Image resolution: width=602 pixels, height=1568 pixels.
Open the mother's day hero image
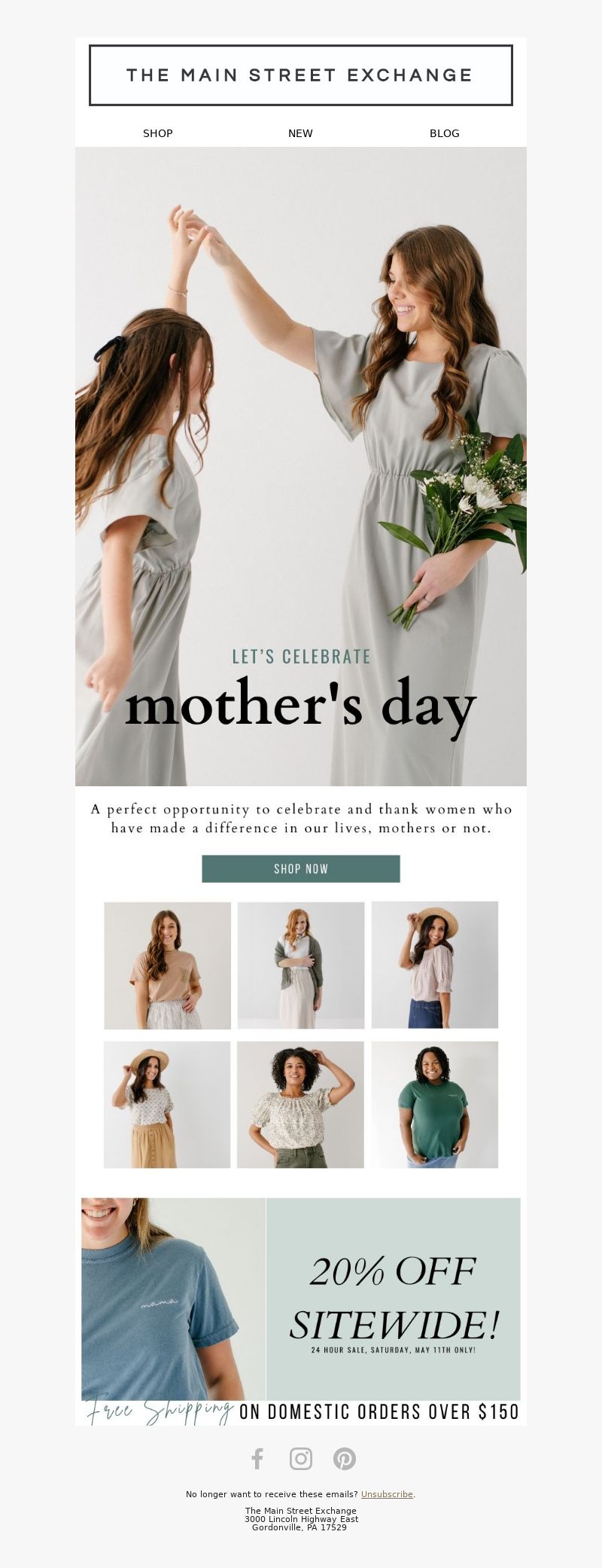(x=301, y=466)
